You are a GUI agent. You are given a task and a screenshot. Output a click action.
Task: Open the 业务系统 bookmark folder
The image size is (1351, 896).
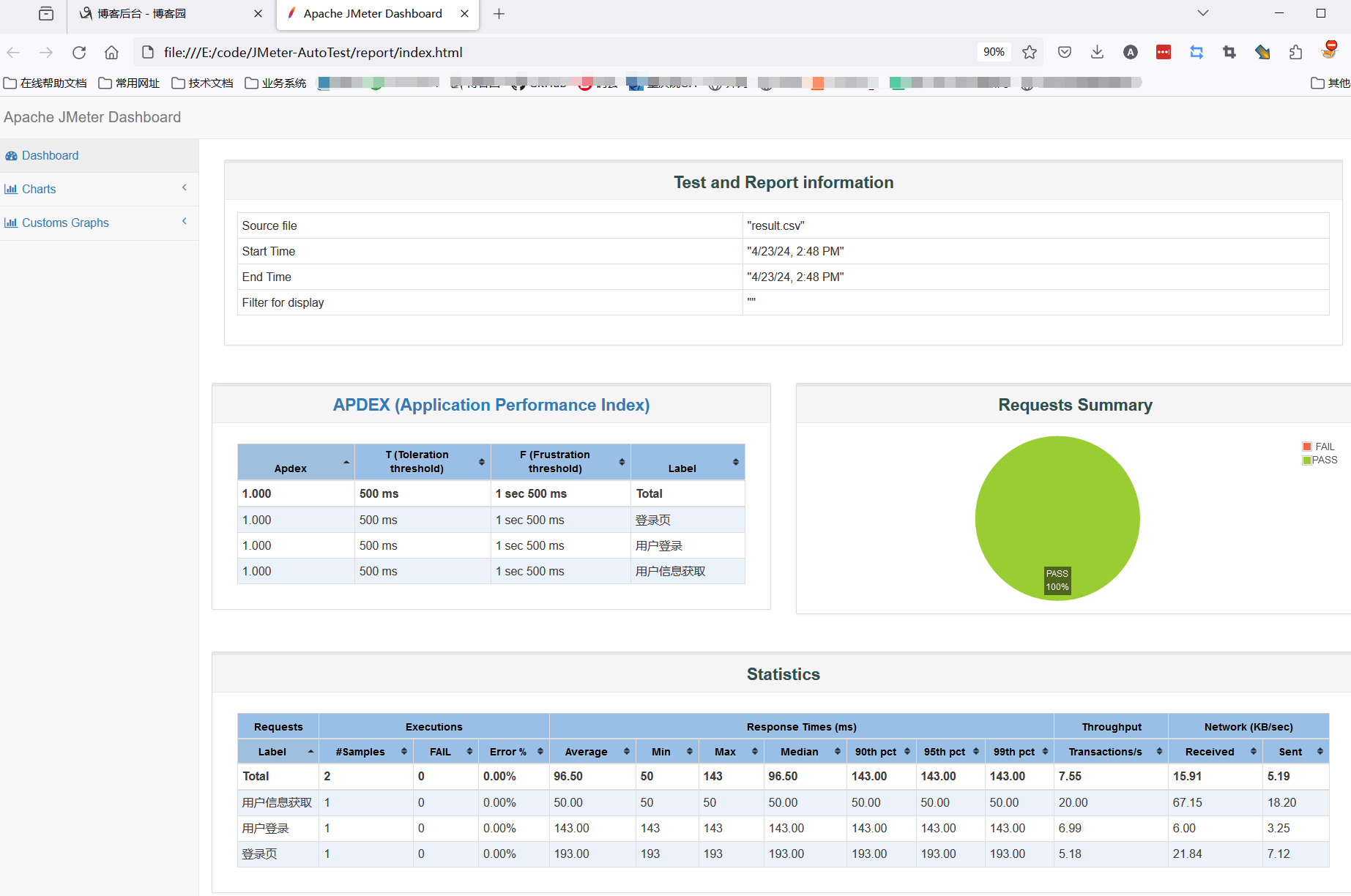[276, 83]
